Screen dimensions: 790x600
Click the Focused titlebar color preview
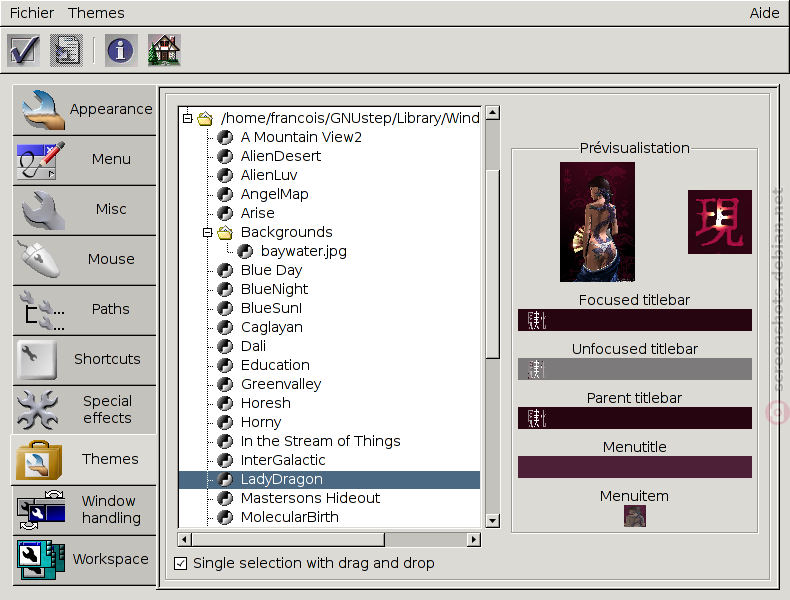click(x=634, y=320)
